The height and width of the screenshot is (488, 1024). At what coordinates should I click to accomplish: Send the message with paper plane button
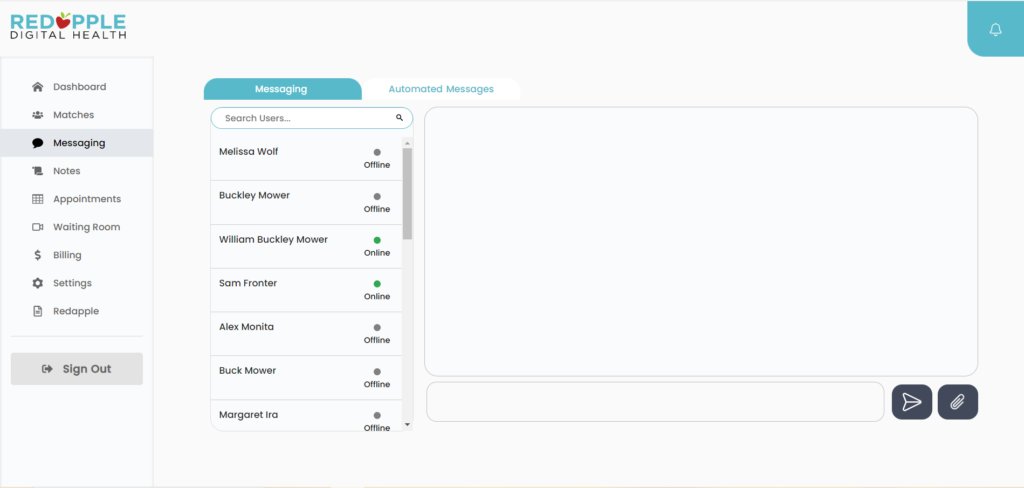[912, 402]
